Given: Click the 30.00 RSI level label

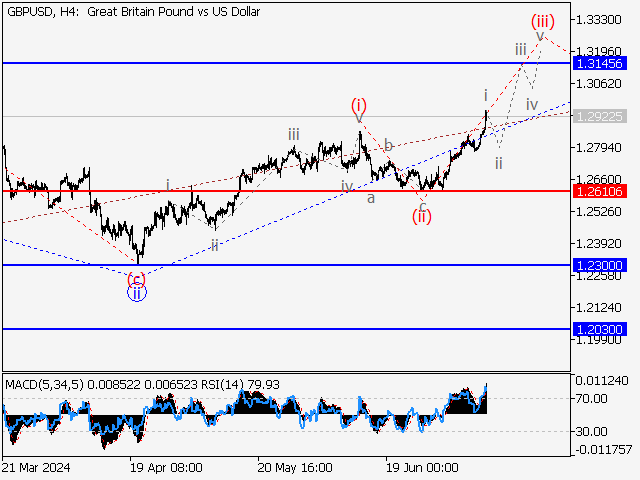Looking at the screenshot, I should point(591,431).
